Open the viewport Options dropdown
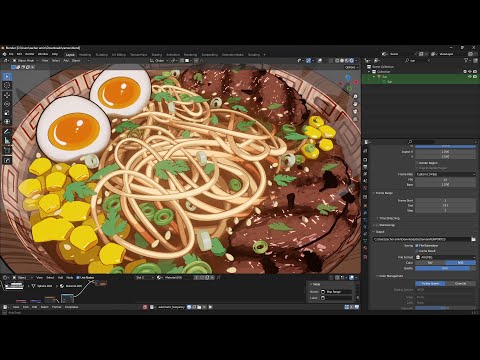 pos(351,67)
